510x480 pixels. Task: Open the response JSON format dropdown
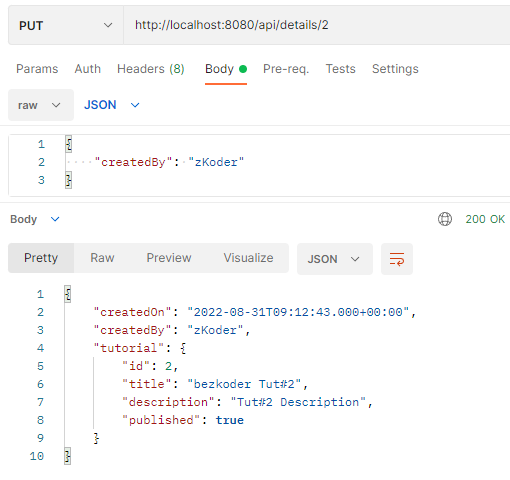coord(334,259)
